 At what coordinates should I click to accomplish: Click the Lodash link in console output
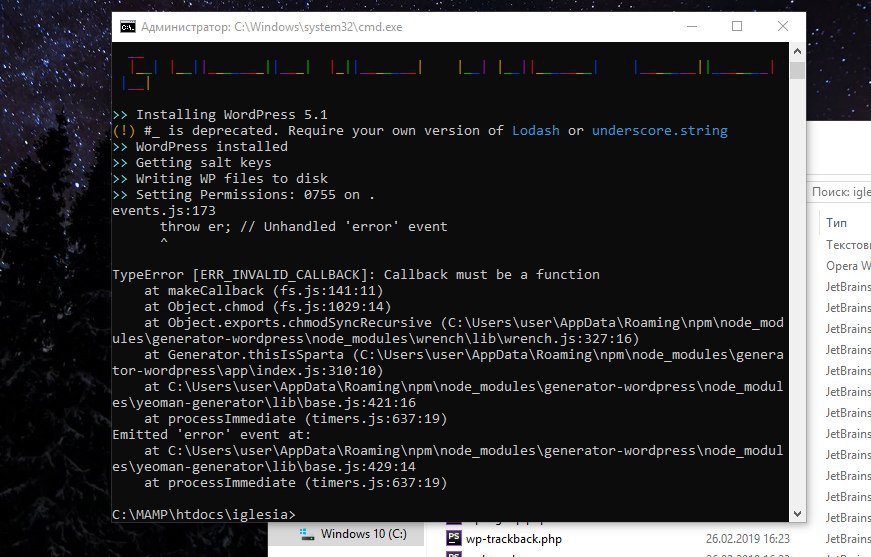[x=535, y=131]
